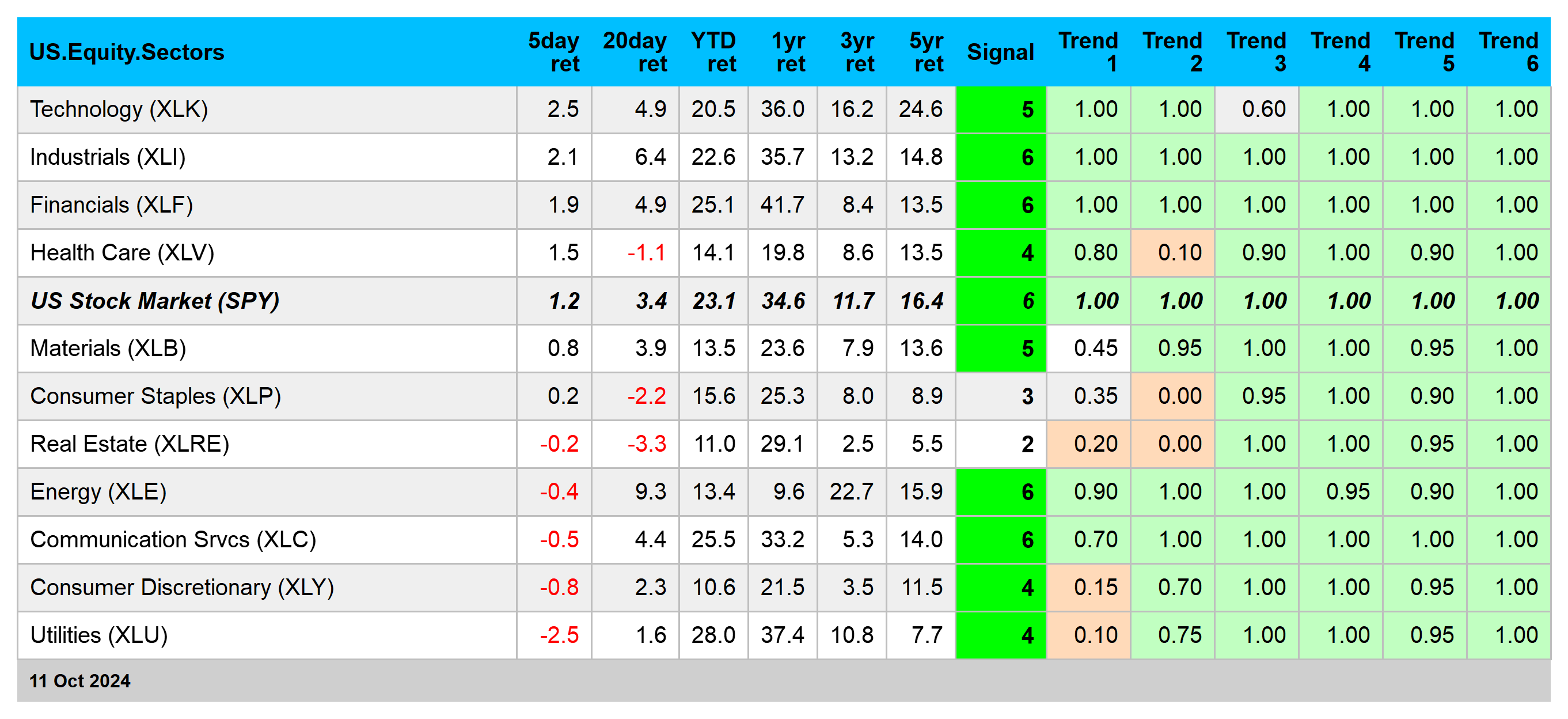Image resolution: width=1568 pixels, height=719 pixels.
Task: Click the Trend 1 column header
Action: 1088,52
